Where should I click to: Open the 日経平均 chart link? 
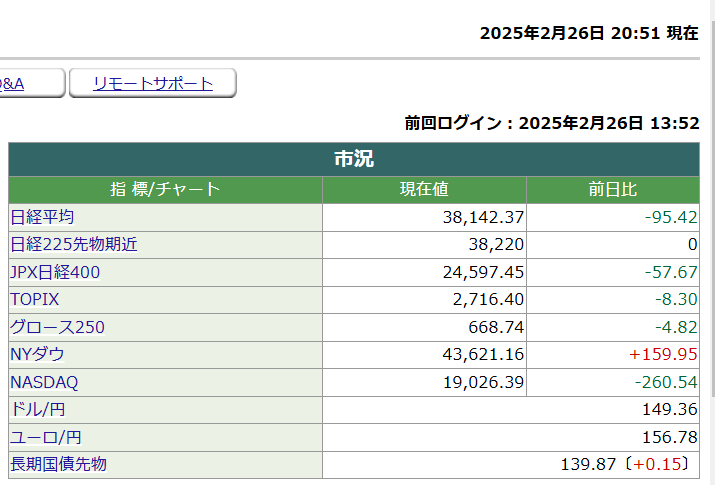coord(42,217)
